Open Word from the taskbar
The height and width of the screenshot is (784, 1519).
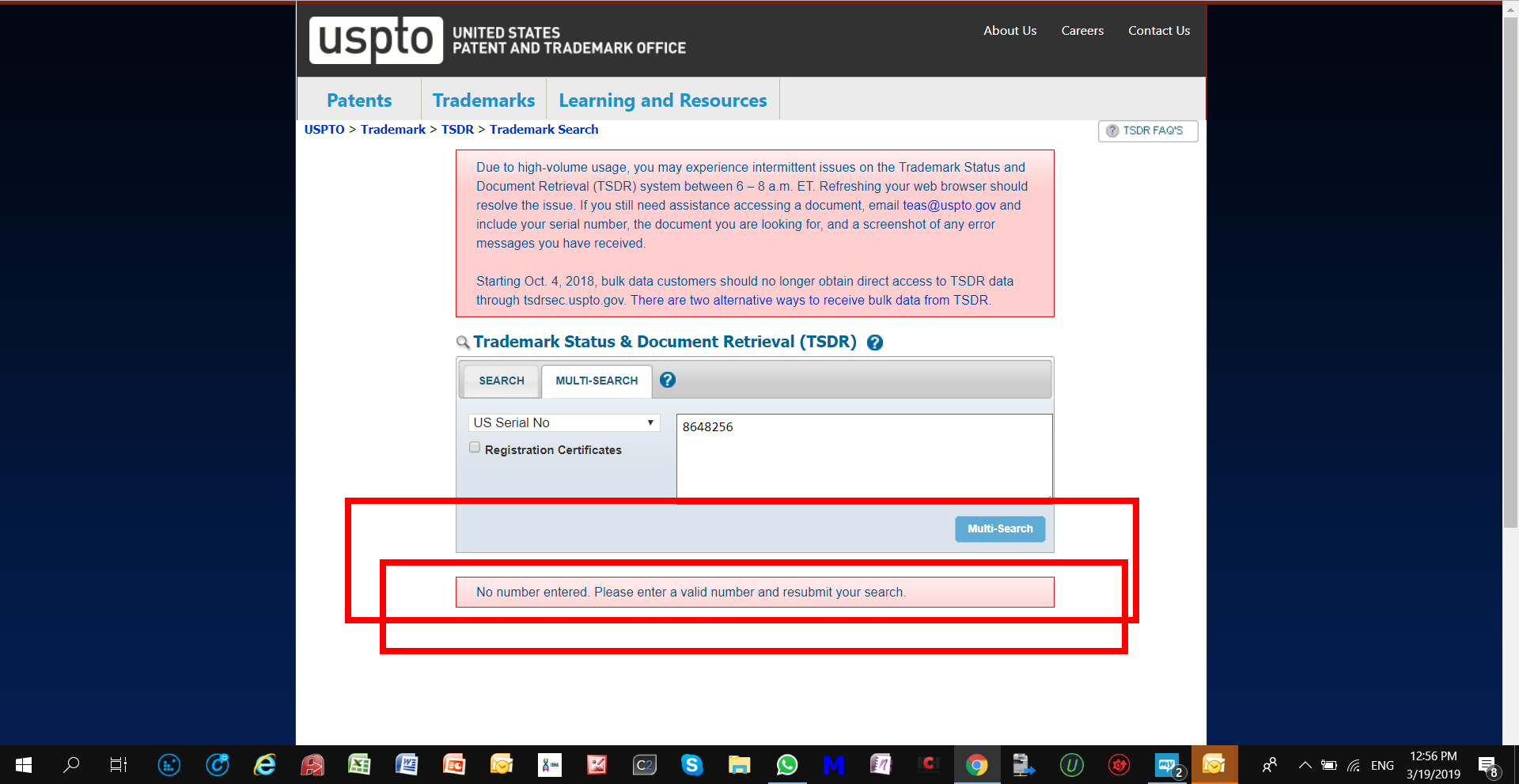[407, 765]
